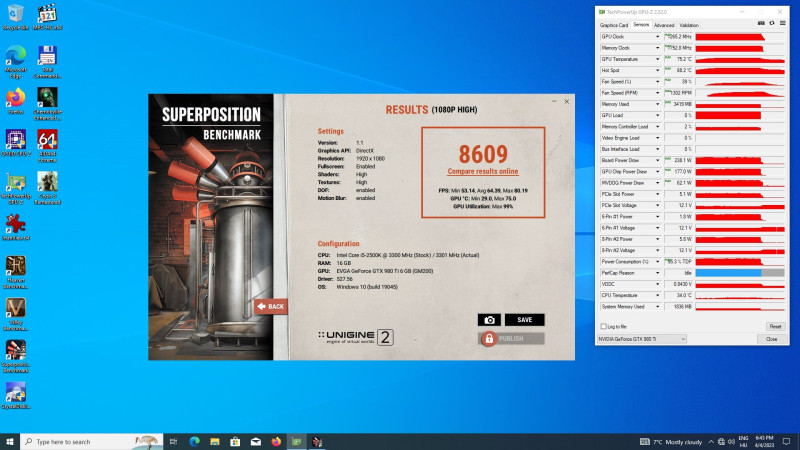Expand the Fan Speed (%) dropdown
Viewport: 800px width, 450px height.
coord(657,82)
